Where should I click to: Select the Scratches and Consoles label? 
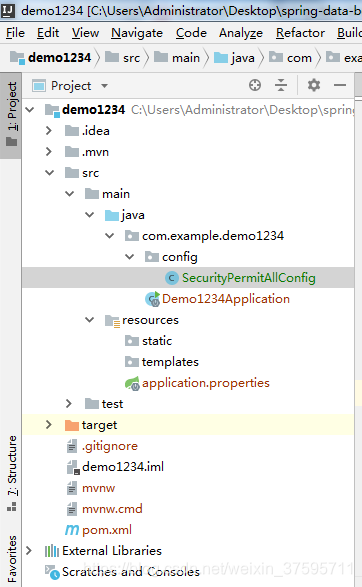tap(131, 572)
